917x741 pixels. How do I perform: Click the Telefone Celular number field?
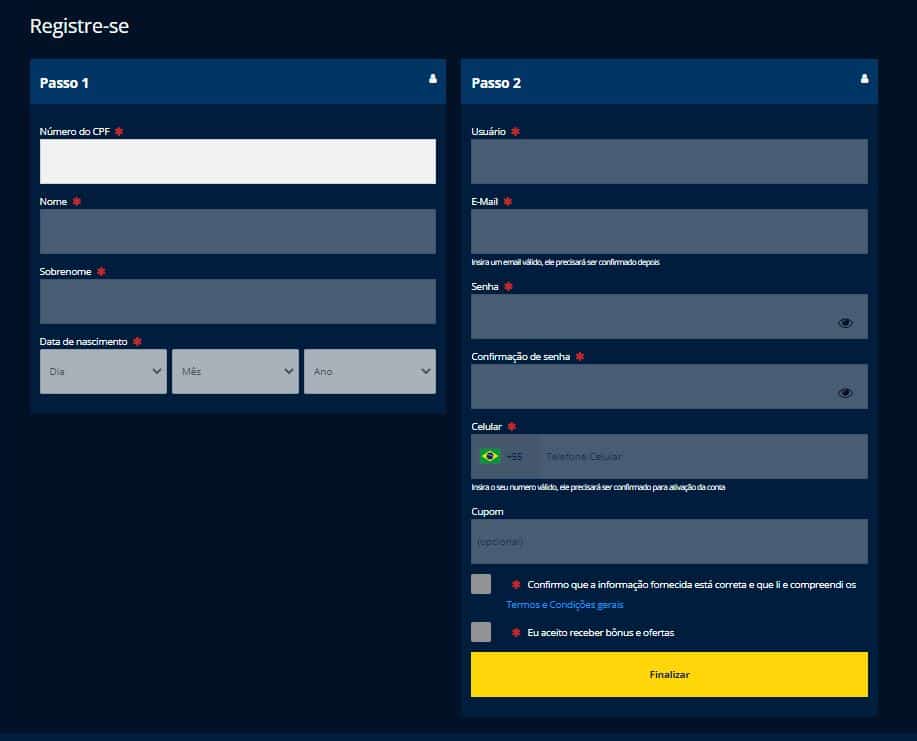pyautogui.click(x=700, y=457)
